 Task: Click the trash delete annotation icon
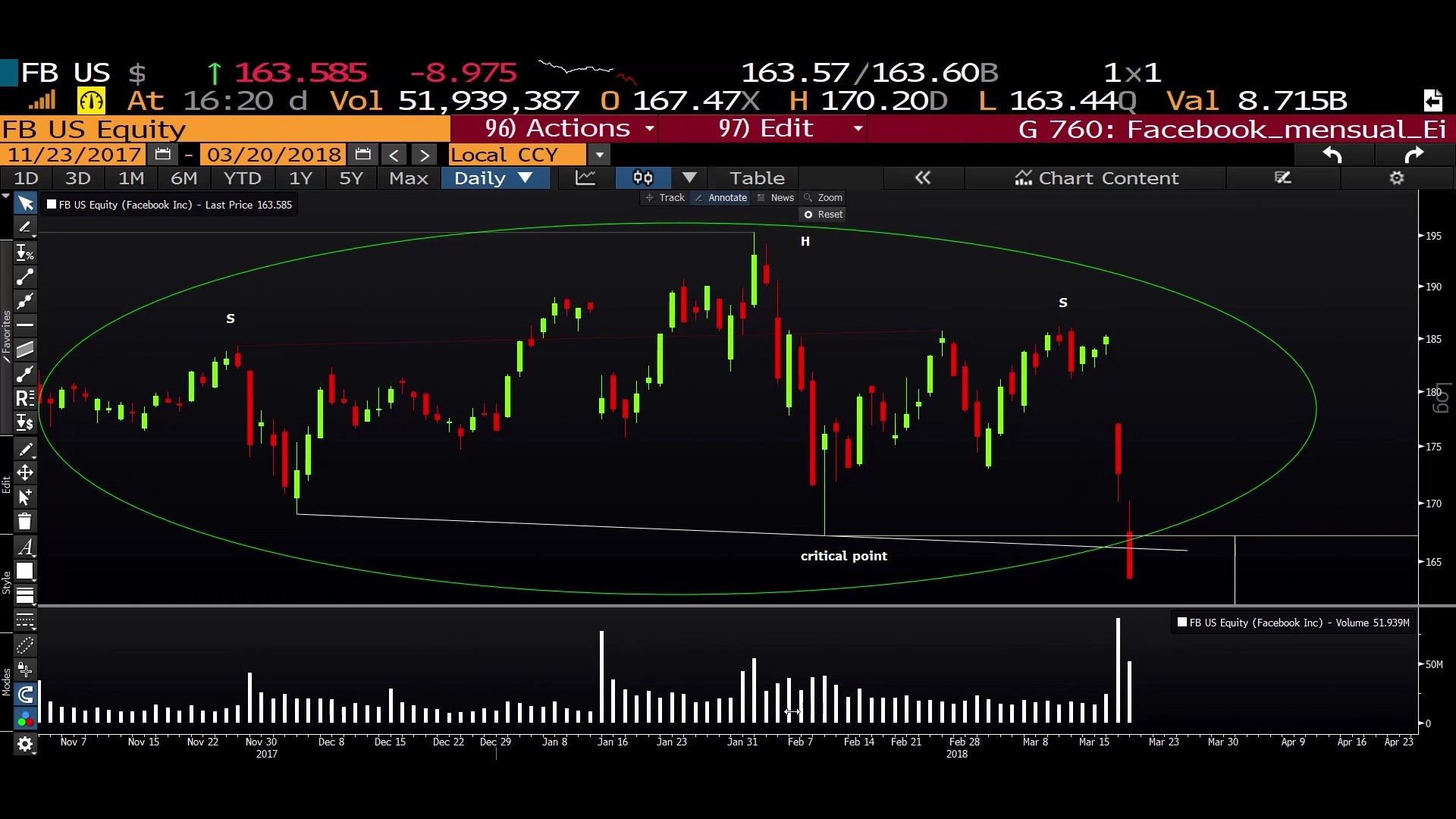pos(24,522)
